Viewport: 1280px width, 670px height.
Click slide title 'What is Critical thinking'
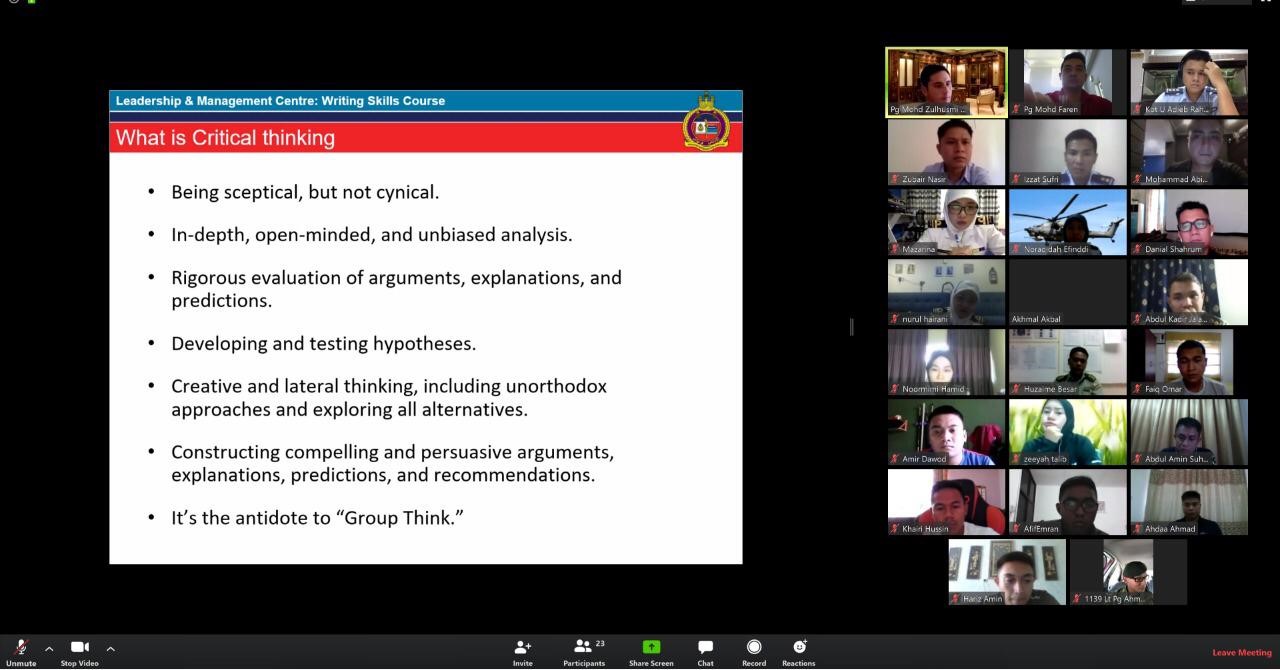point(225,138)
